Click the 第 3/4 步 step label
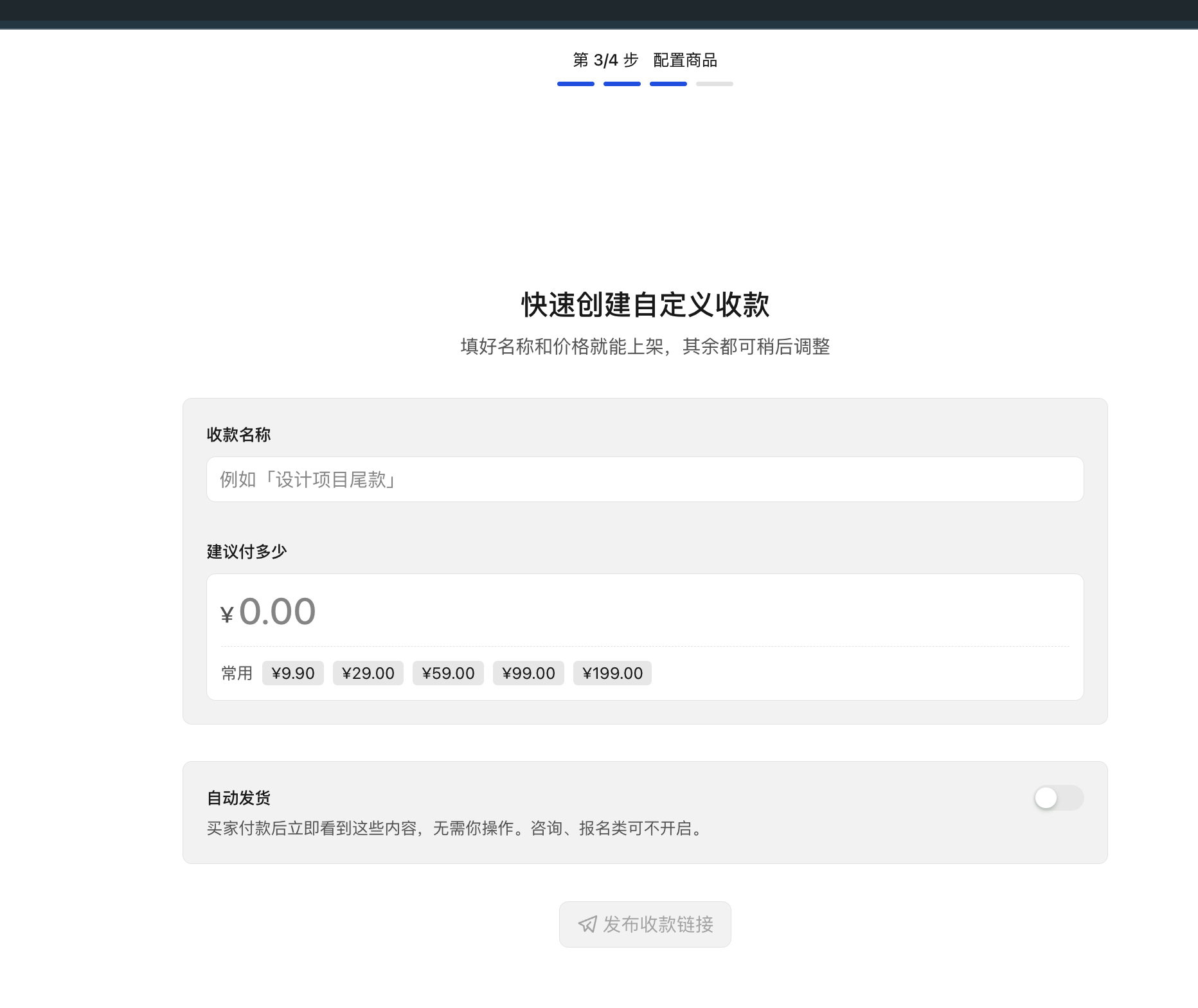Screen dimensions: 1198x1008 (605, 60)
